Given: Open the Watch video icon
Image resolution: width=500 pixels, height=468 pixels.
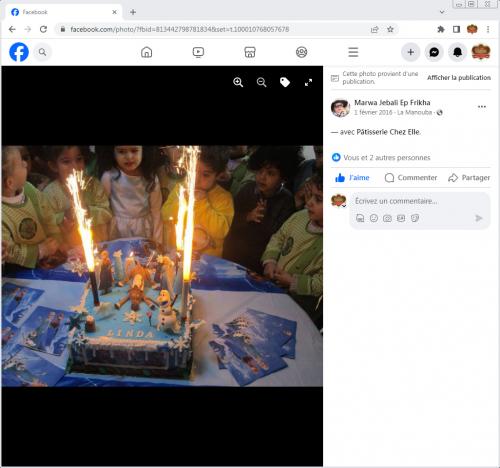Looking at the screenshot, I should click(198, 52).
